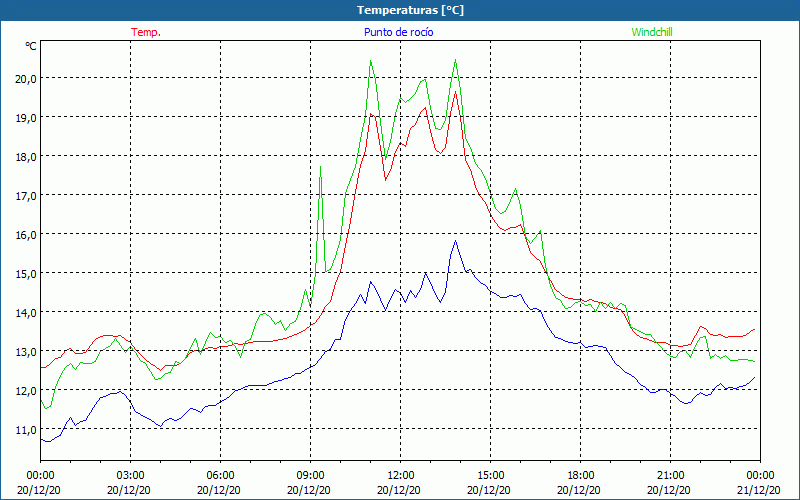Click the 13,0 y-axis value
This screenshot has width=800, height=500.
click(x=25, y=351)
